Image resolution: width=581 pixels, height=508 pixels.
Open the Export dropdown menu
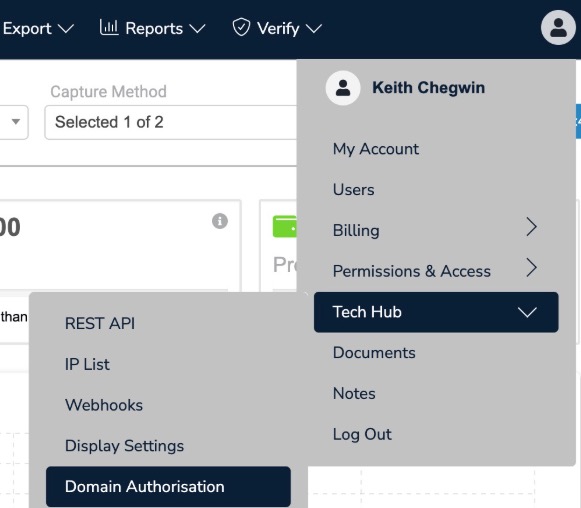39,29
